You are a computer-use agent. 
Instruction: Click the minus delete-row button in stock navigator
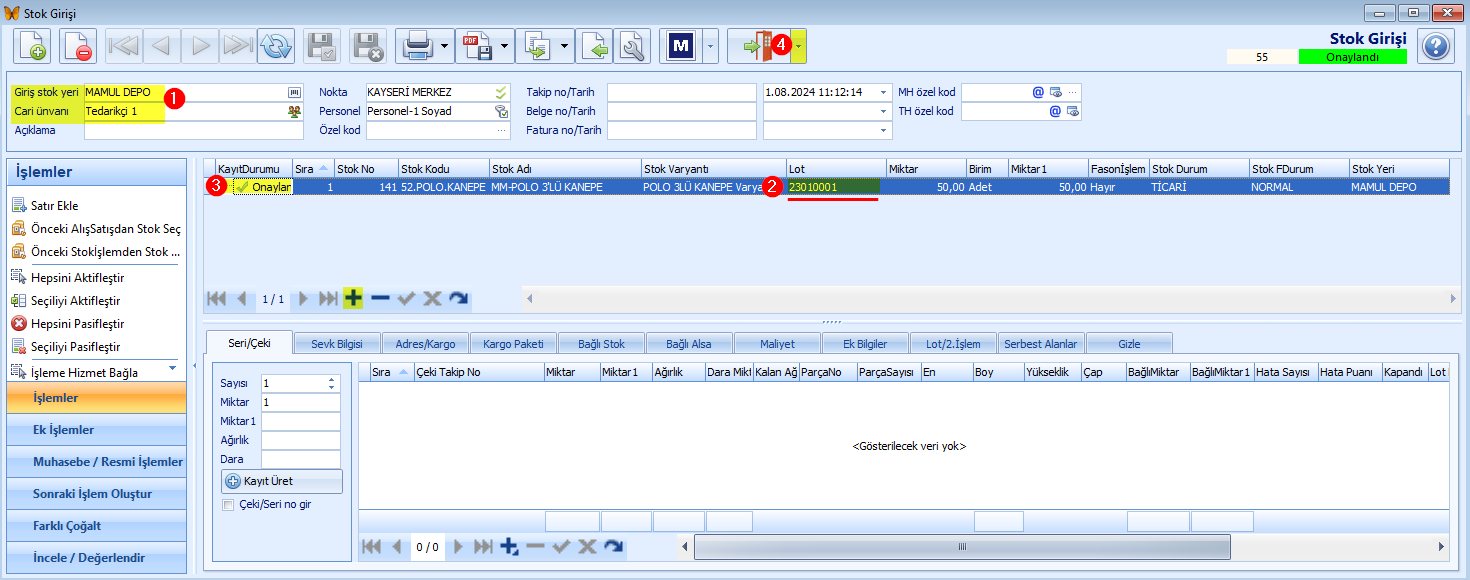380,298
